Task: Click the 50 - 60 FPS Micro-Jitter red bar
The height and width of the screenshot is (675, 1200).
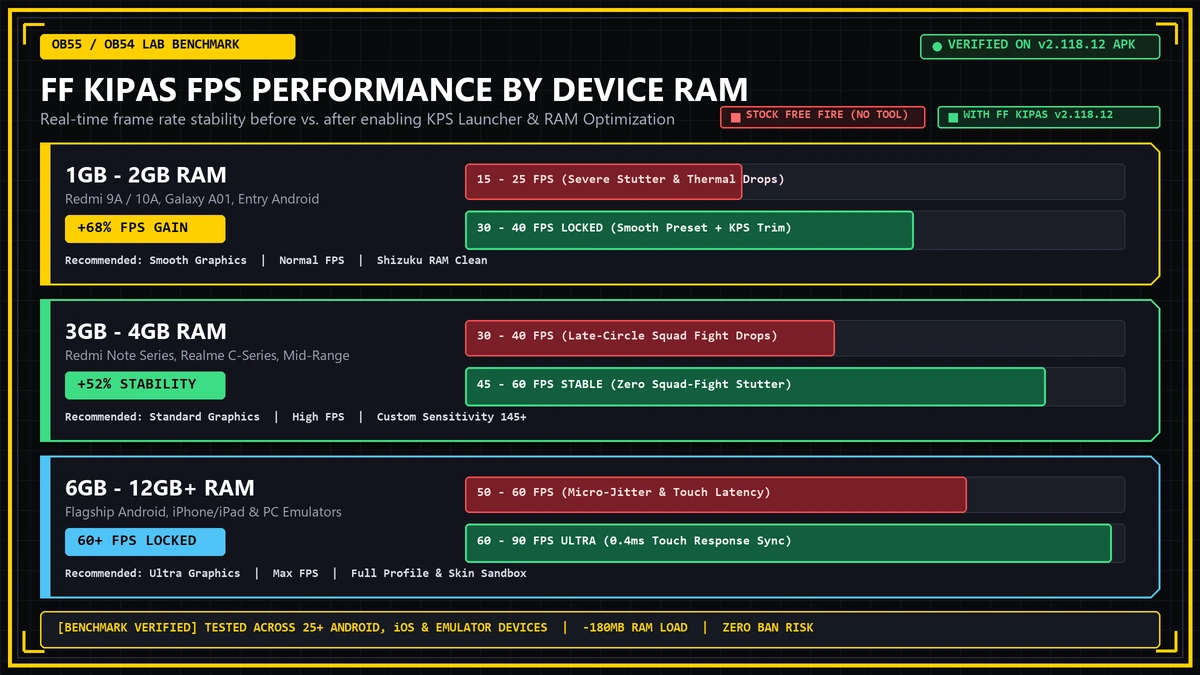Action: click(x=716, y=494)
